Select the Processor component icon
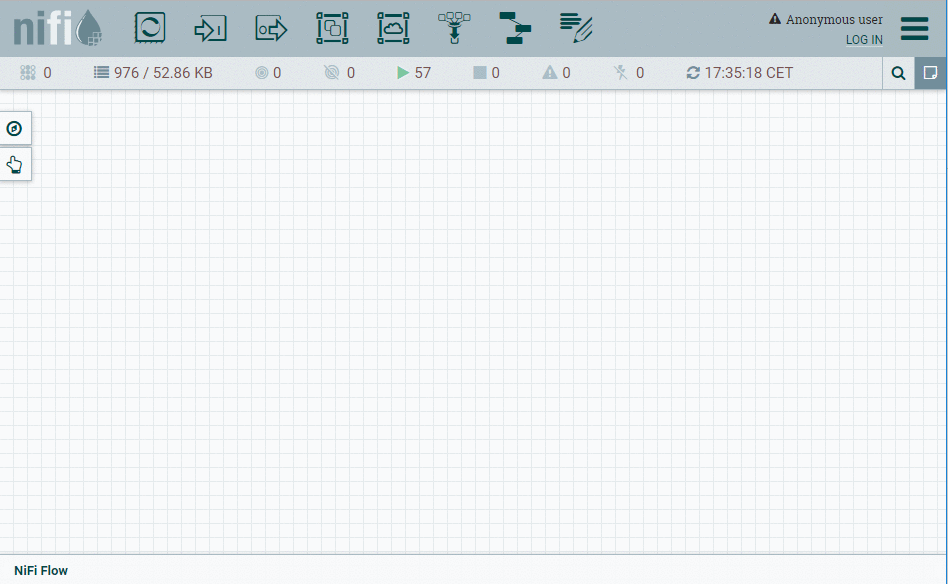Screen dimensions: 948x584 point(150,29)
